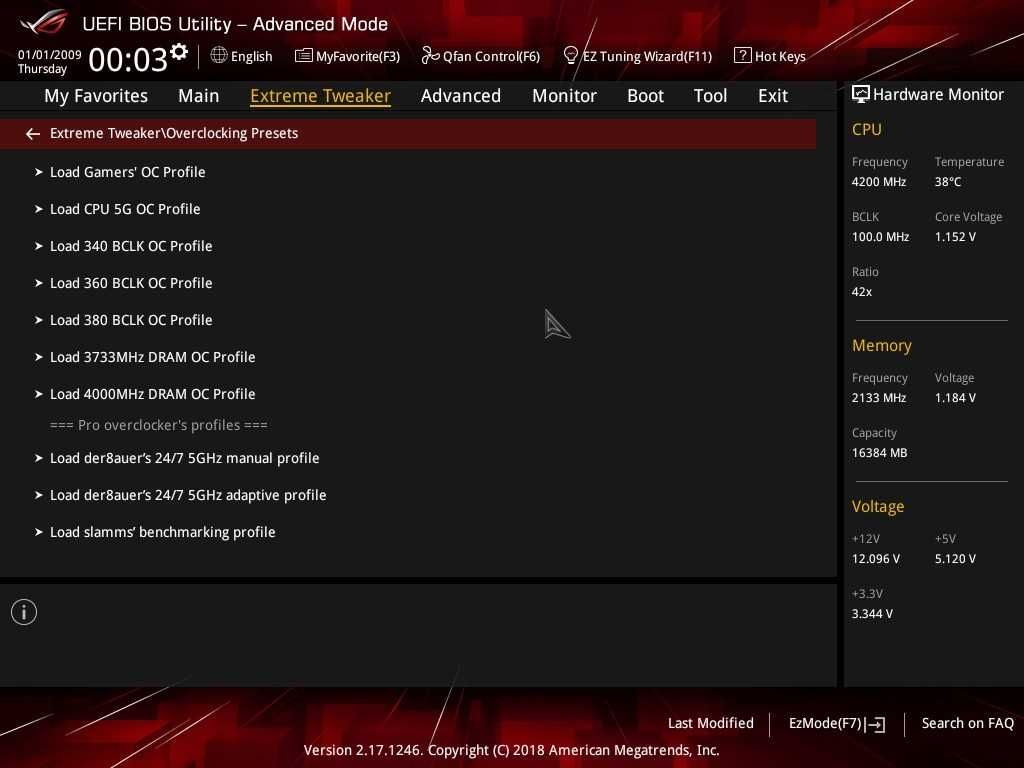1024x768 pixels.
Task: Open the Monitor tab
Action: [564, 96]
